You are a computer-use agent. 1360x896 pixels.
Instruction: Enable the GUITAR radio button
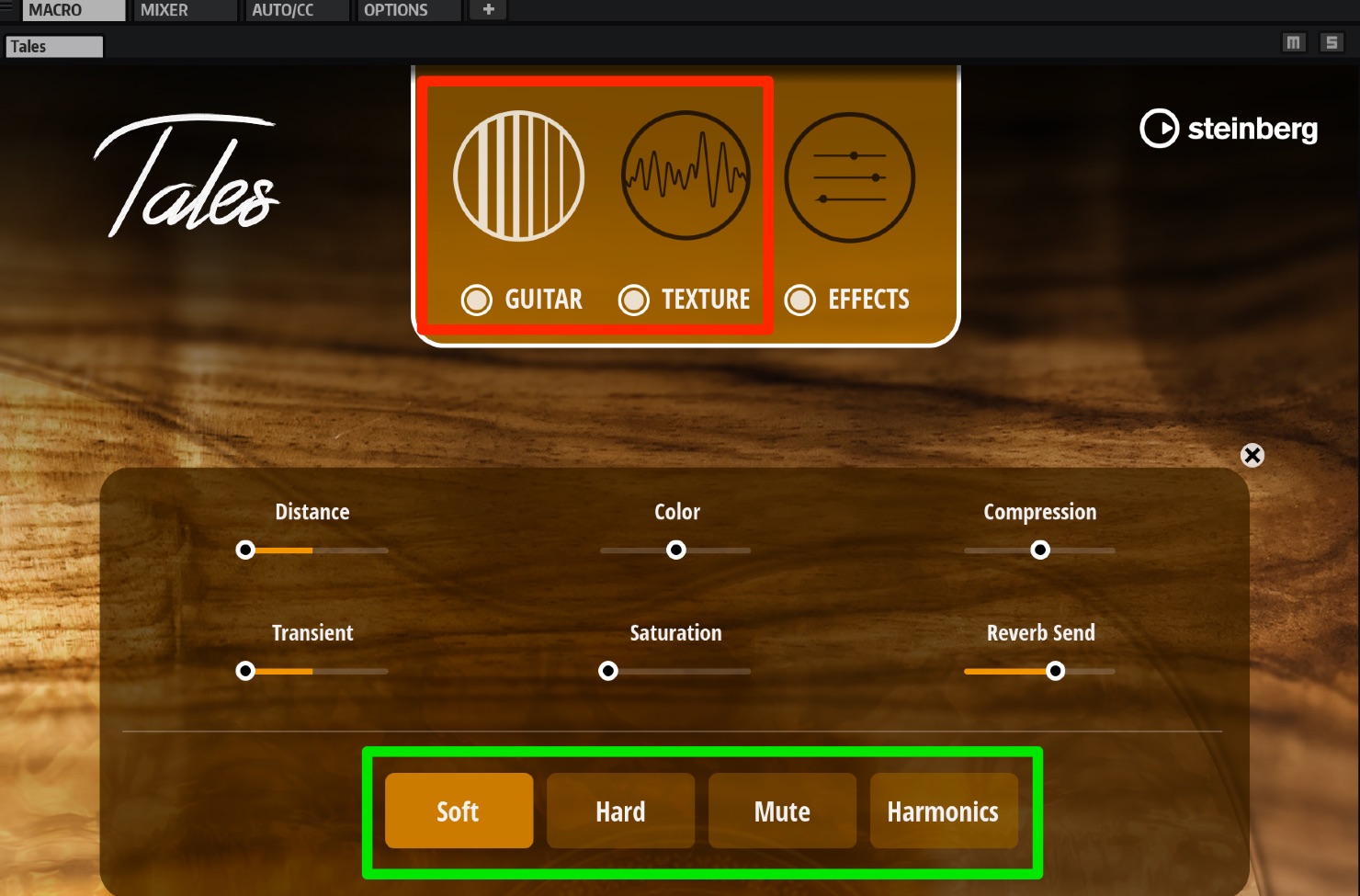click(x=476, y=300)
